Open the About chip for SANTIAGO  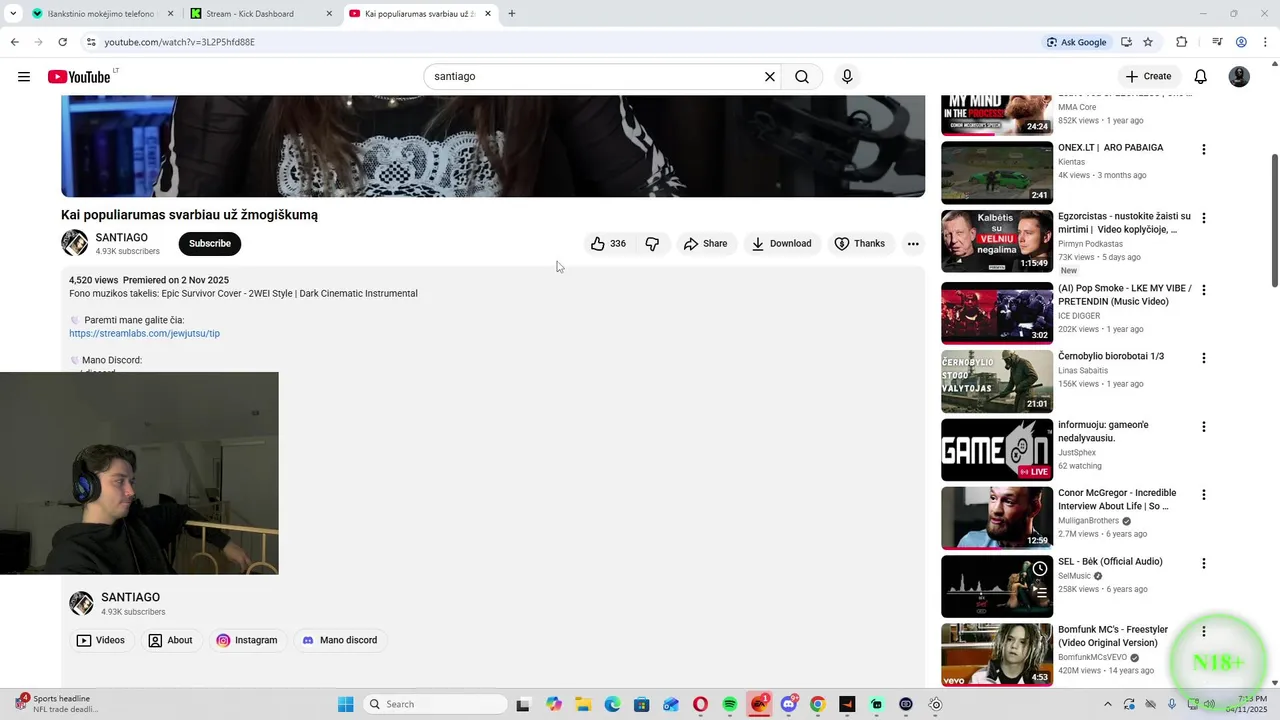[170, 641]
